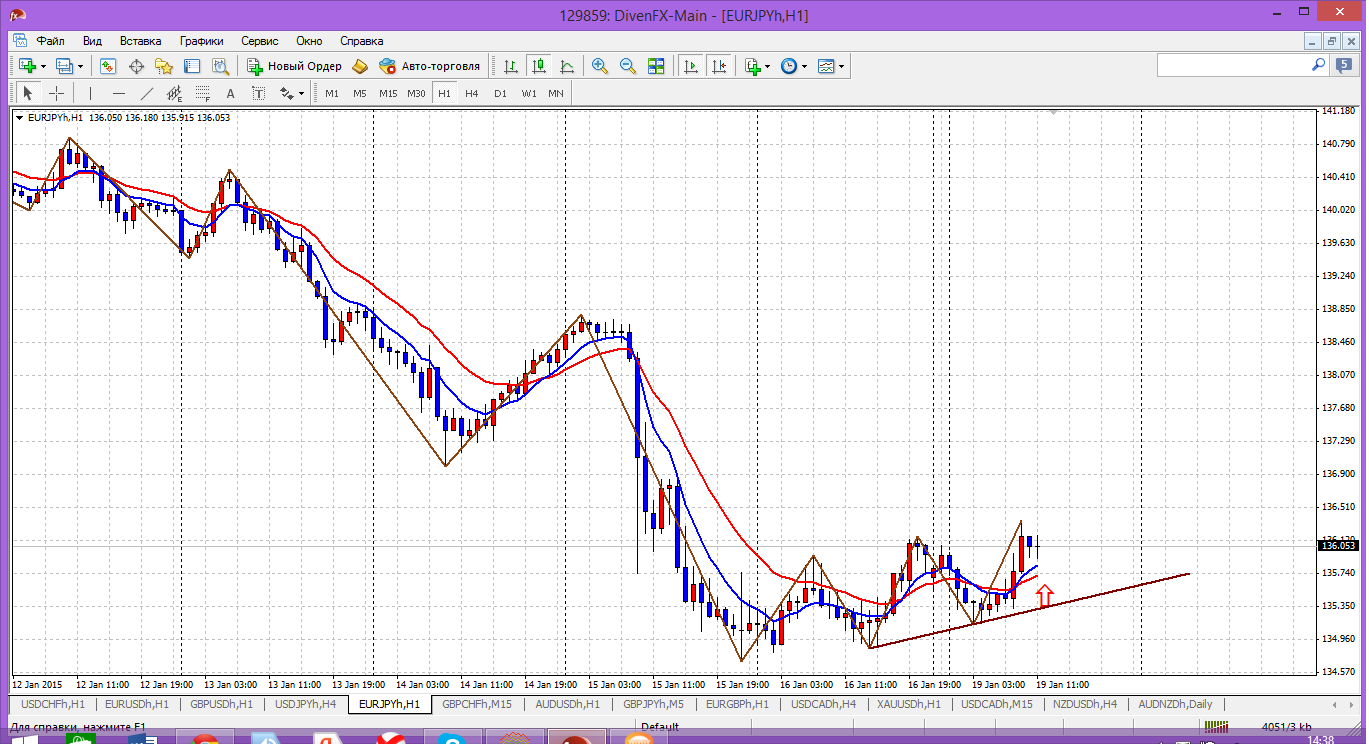Click the Новый Ордер button
This screenshot has width=1369, height=744.
(295, 66)
